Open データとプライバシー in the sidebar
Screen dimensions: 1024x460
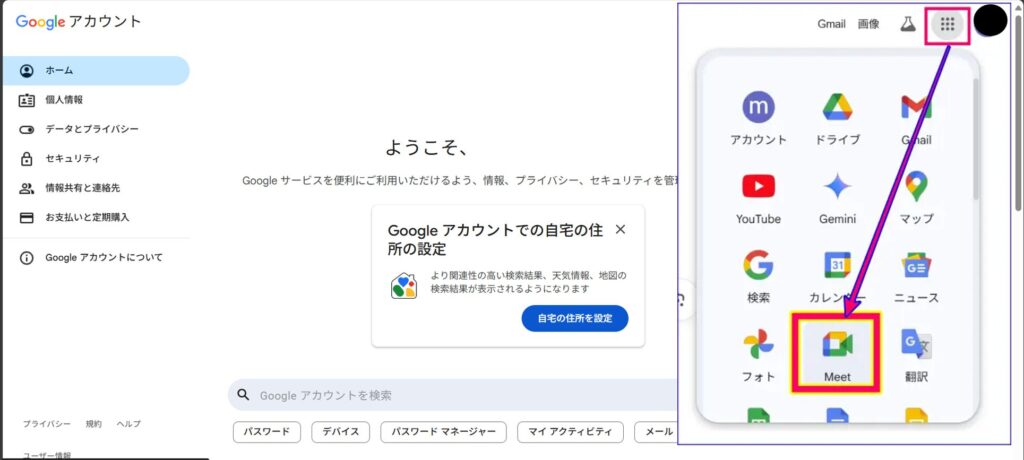91,129
